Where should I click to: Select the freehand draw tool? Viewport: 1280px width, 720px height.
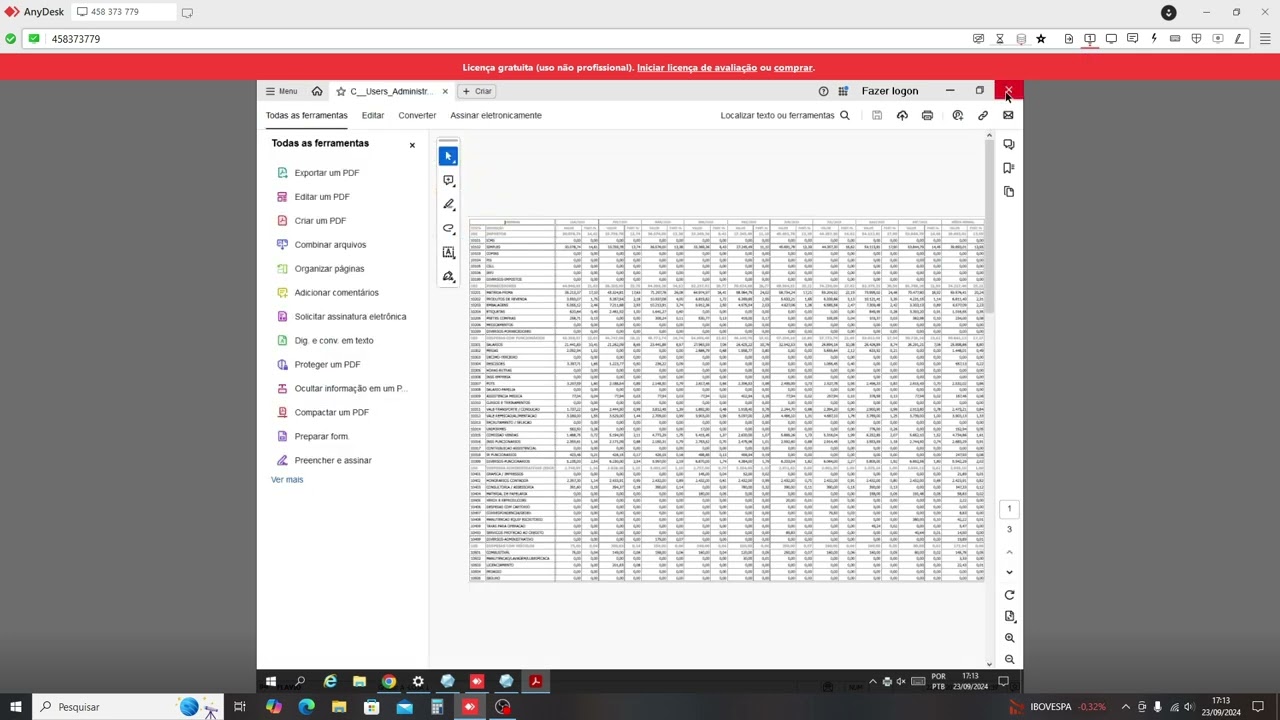[448, 229]
